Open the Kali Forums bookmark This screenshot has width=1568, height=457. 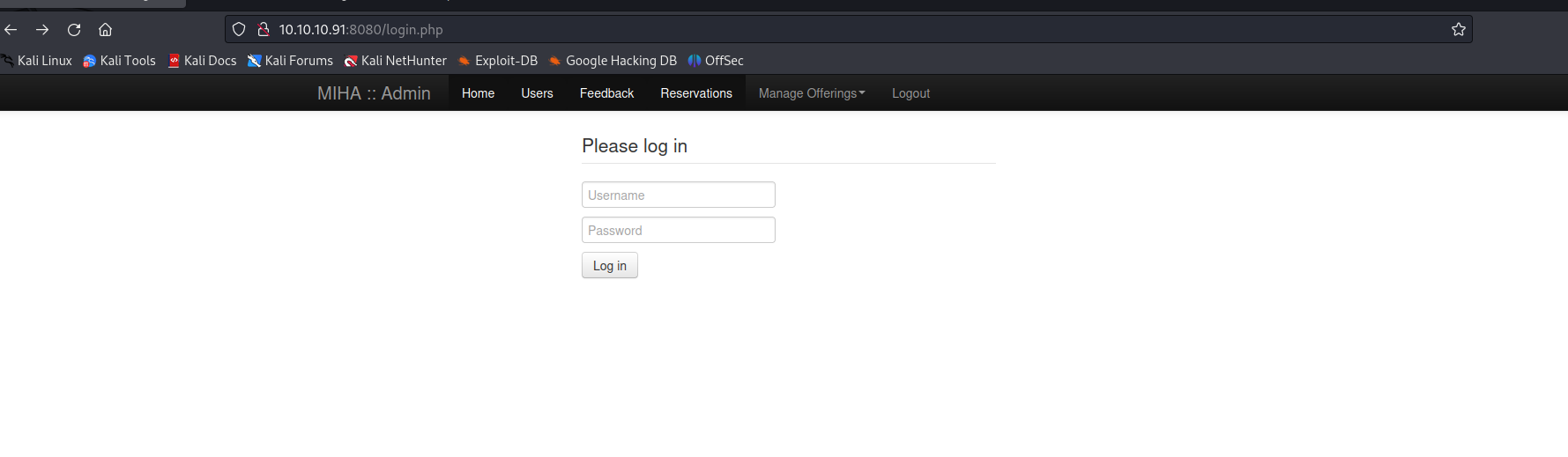point(290,61)
